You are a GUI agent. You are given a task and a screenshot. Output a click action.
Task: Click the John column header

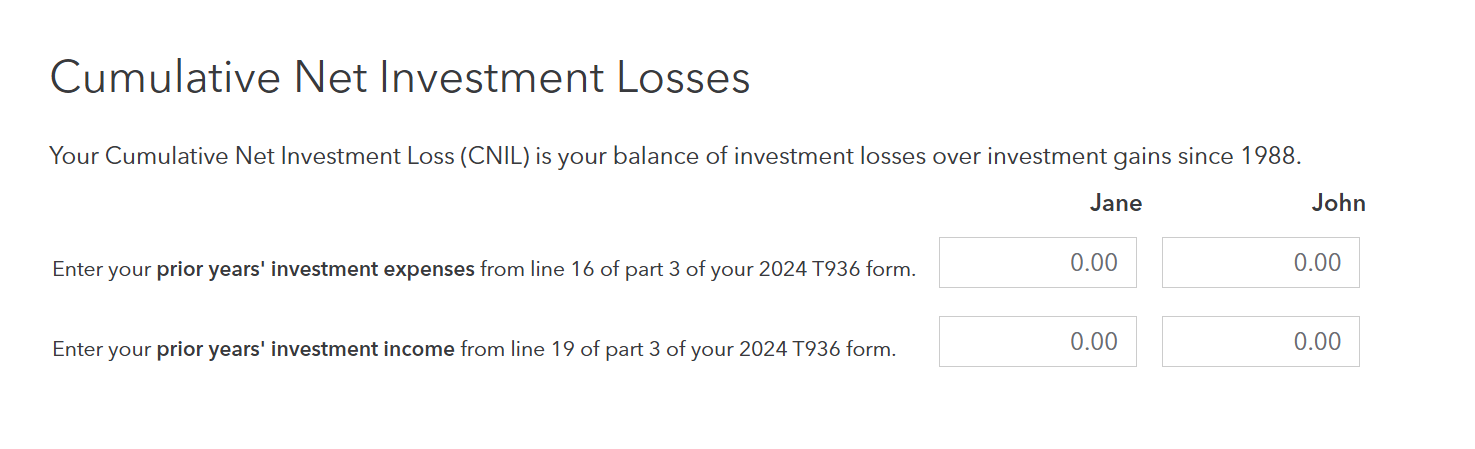(1338, 204)
